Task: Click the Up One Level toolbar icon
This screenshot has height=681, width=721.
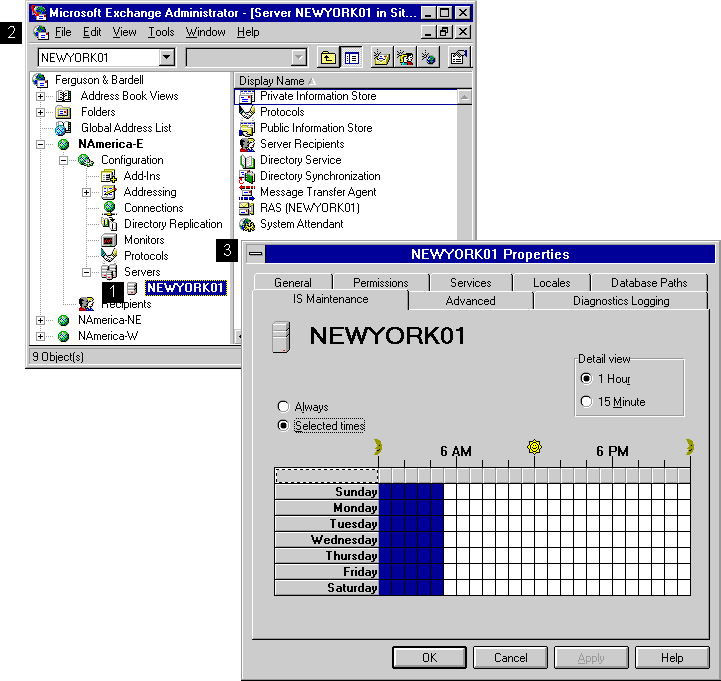Action: point(328,57)
